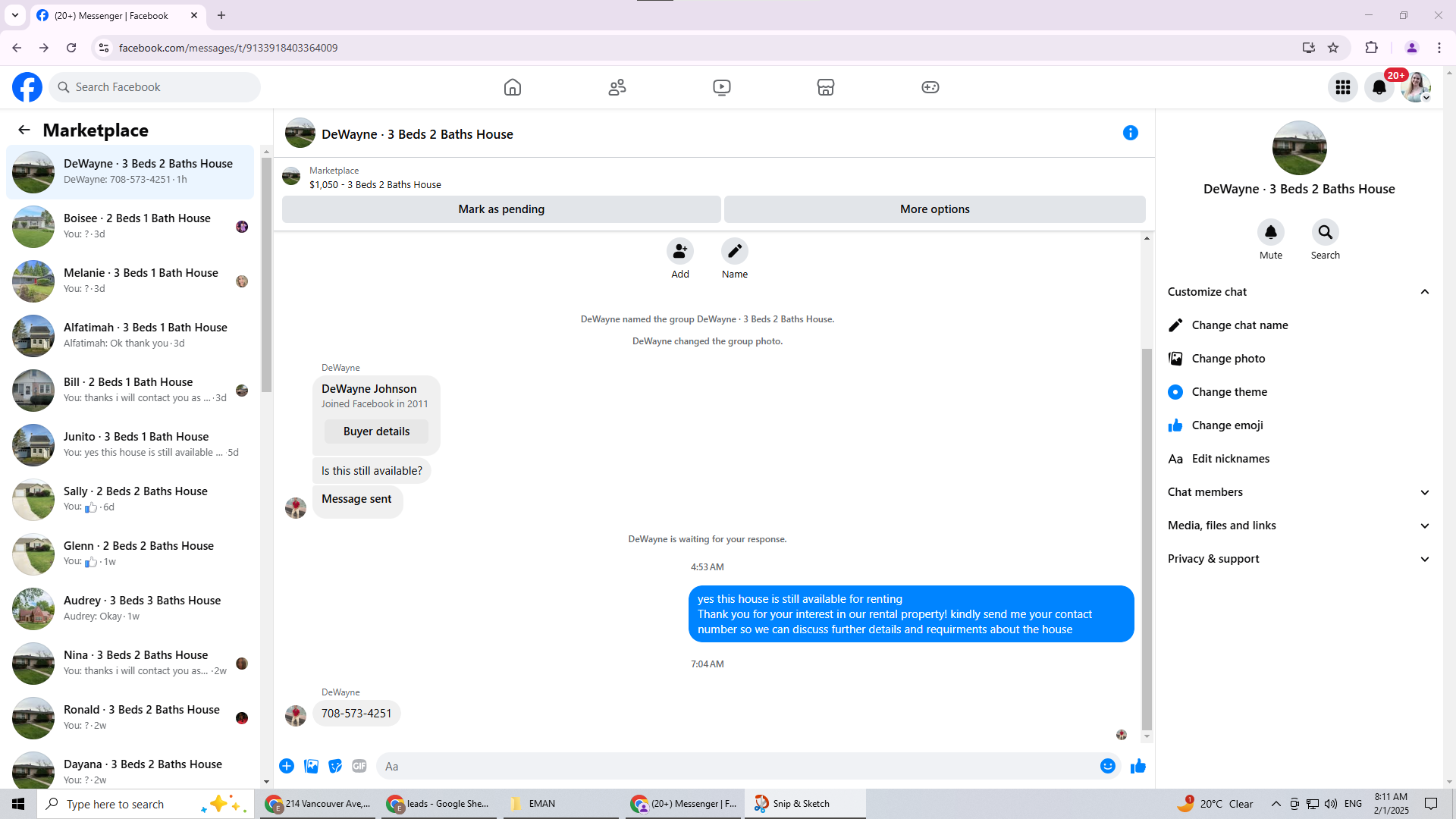Open notifications bell with 20+ badge
Screen dimensions: 1456x819
click(x=1379, y=87)
